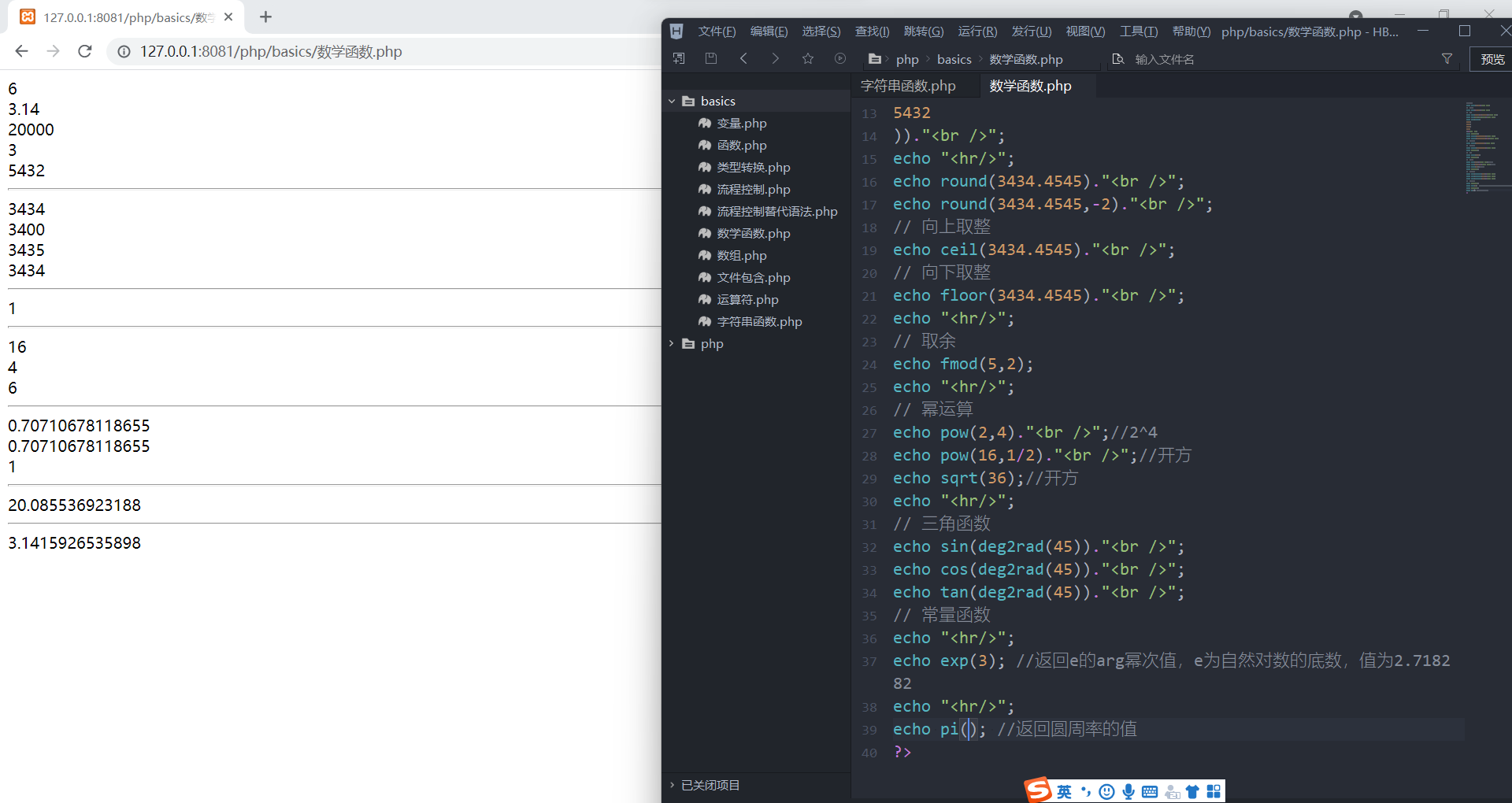The image size is (1512, 803).
Task: Click the 预览 preview button
Action: click(x=1492, y=59)
